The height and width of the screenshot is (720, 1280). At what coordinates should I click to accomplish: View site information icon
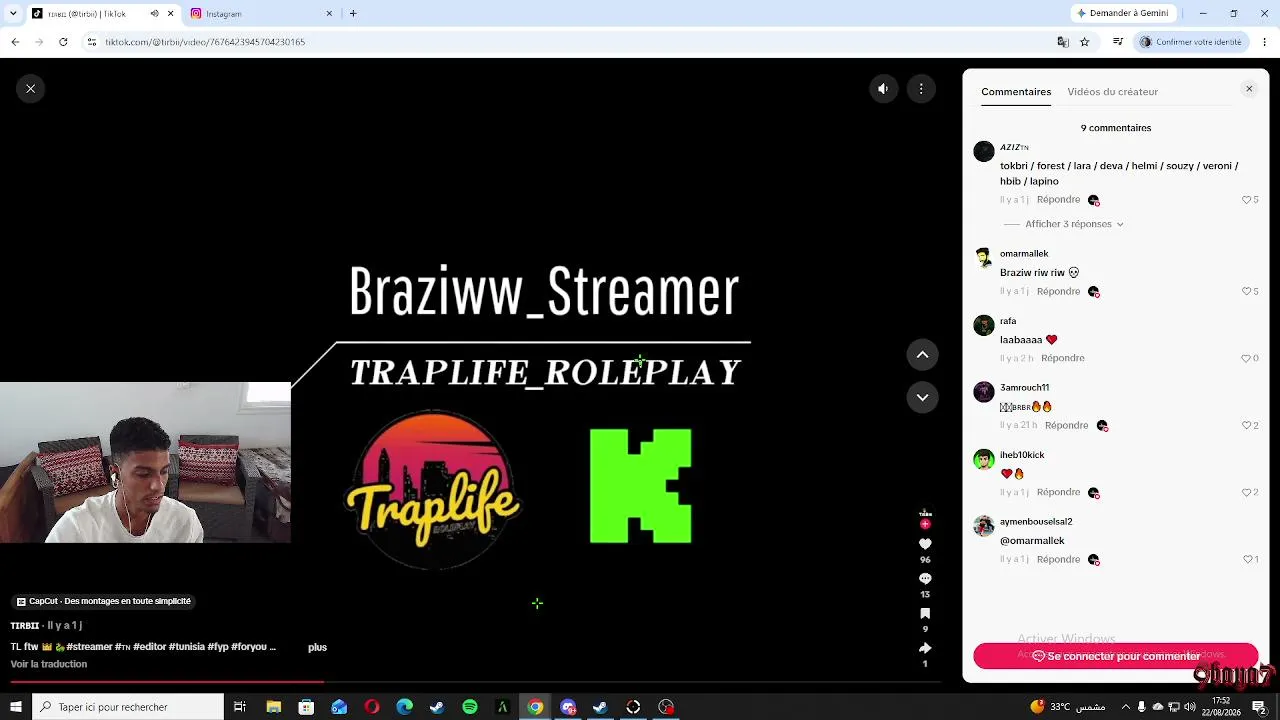[91, 42]
